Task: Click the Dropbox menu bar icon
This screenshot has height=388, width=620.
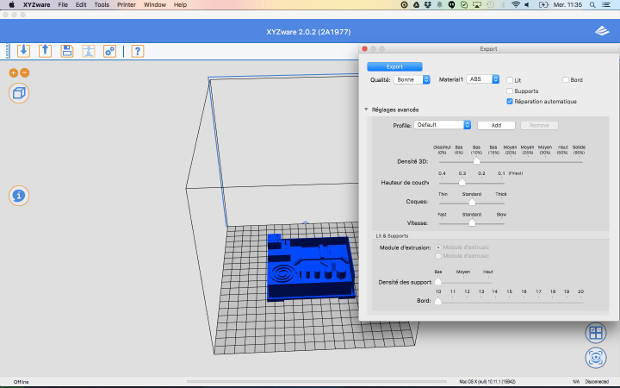Action: (x=427, y=5)
